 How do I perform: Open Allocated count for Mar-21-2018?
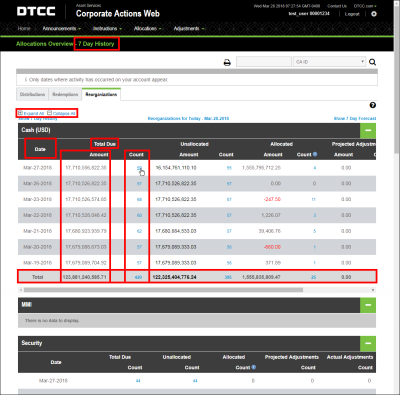314,231
